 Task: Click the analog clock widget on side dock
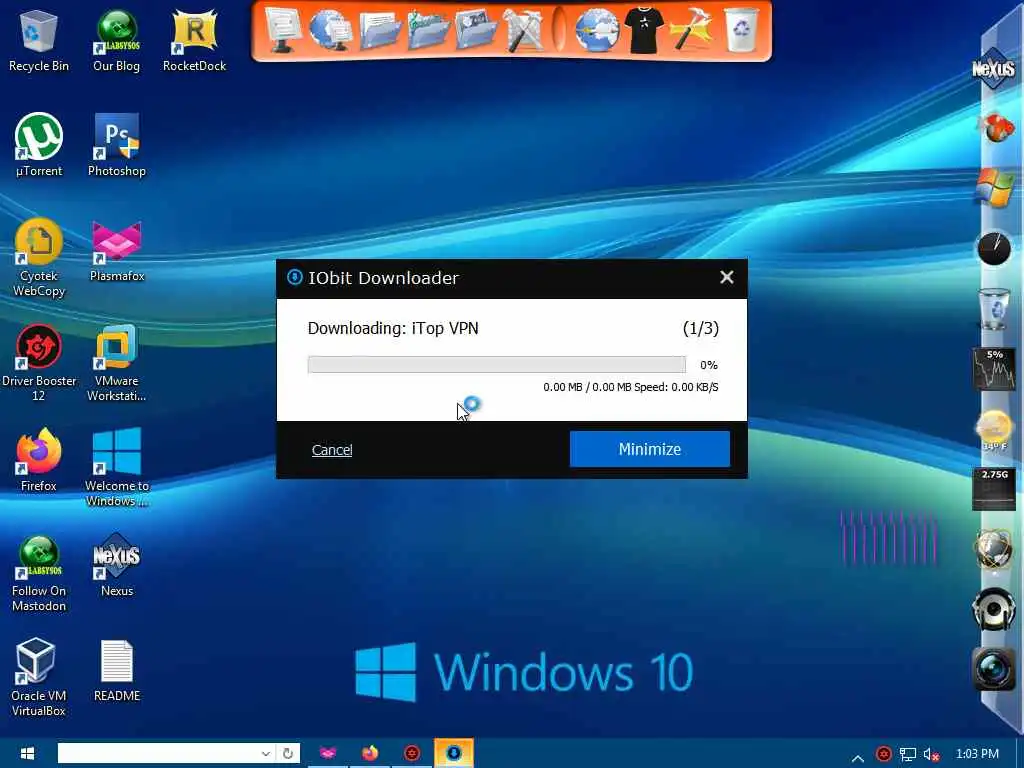click(x=994, y=248)
